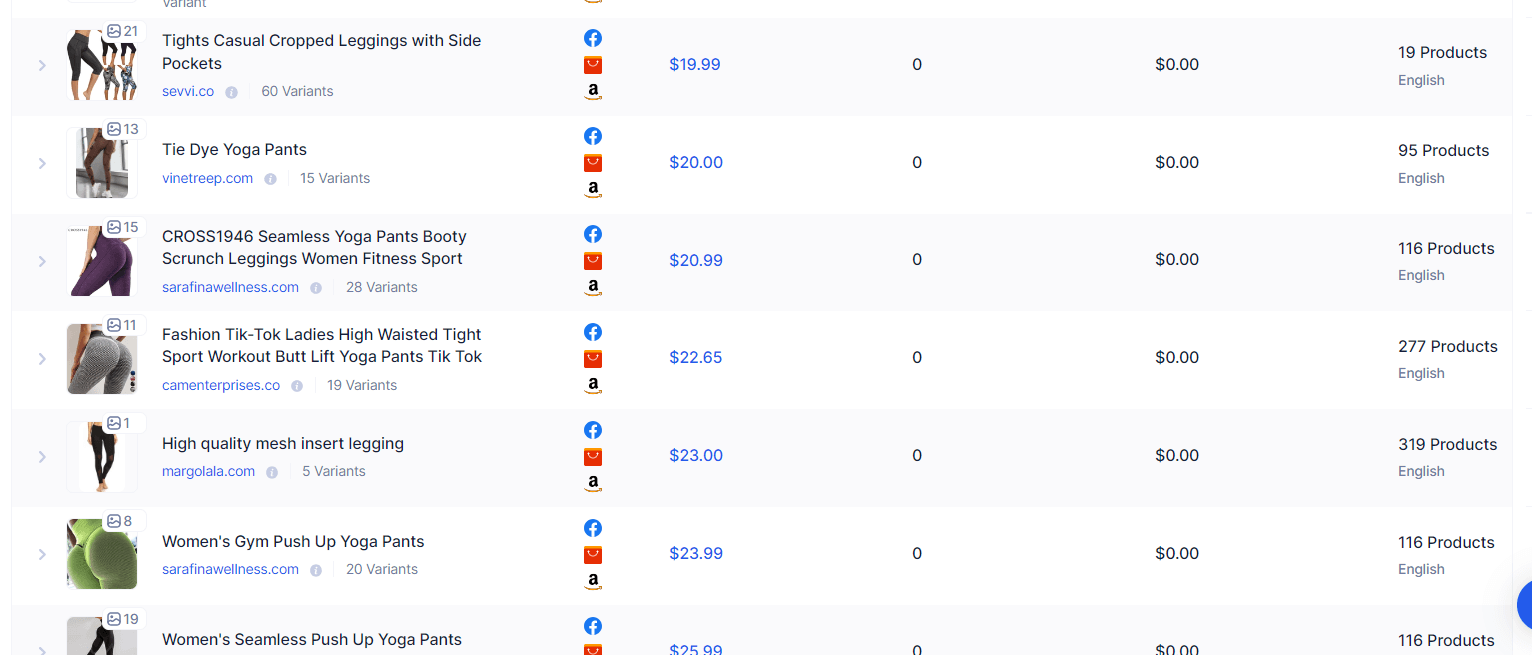Select the Shopify icon for Women's Gym Push Up Yoga Pants

pyautogui.click(x=593, y=554)
